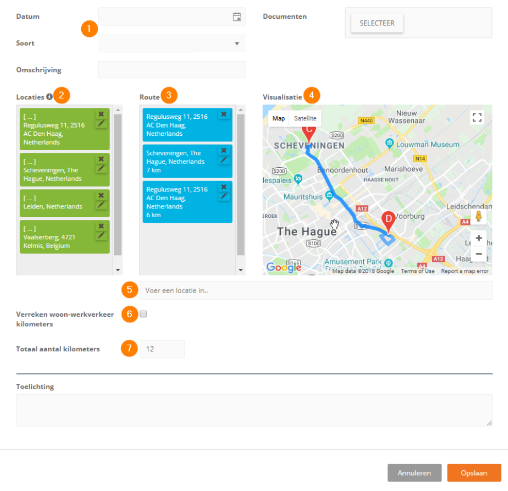
Task: Switch the map to Satellite view
Action: pyautogui.click(x=305, y=118)
